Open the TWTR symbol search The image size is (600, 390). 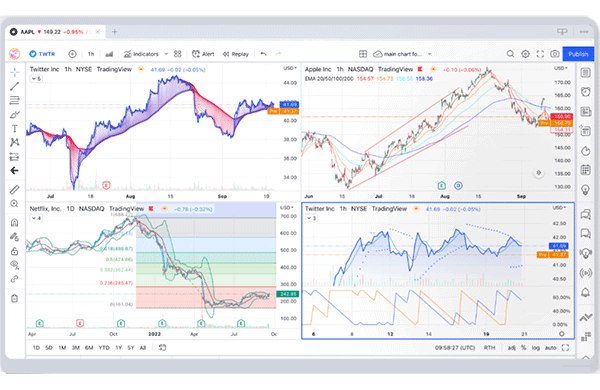point(42,54)
